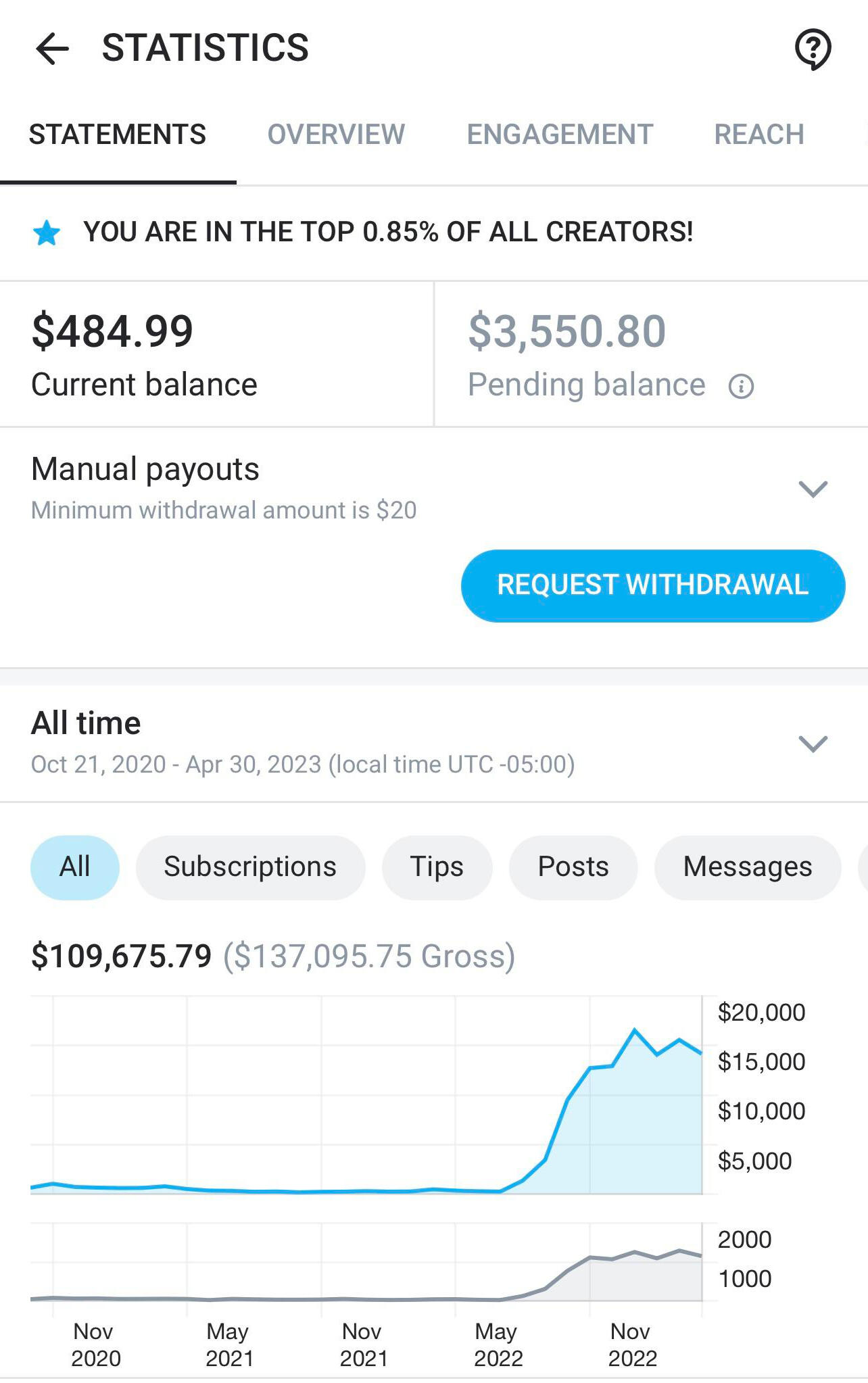This screenshot has width=868, height=1383.
Task: Go to the Reach tab
Action: click(x=759, y=135)
